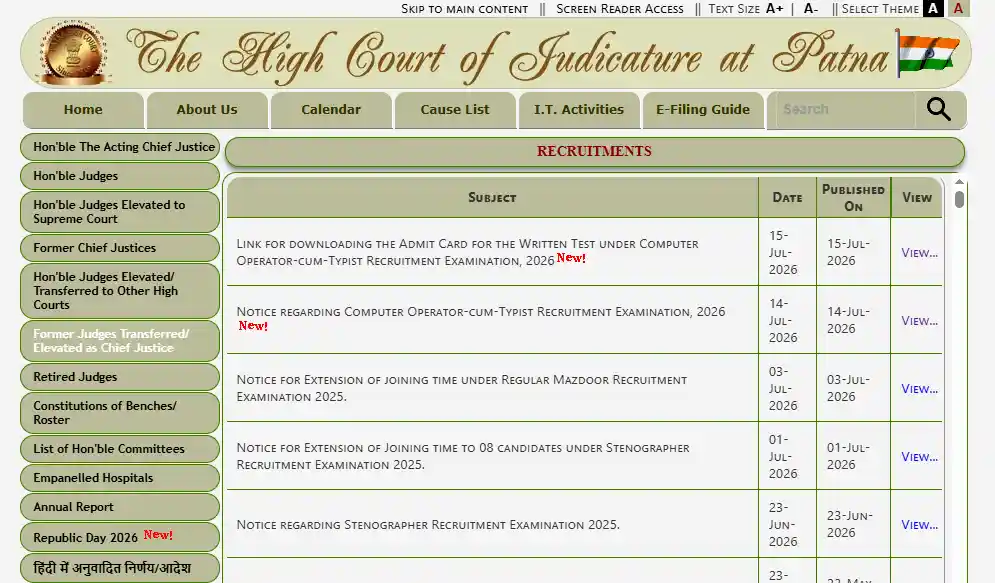This screenshot has width=995, height=583.
Task: Click the Recruitments section heading
Action: tap(595, 151)
